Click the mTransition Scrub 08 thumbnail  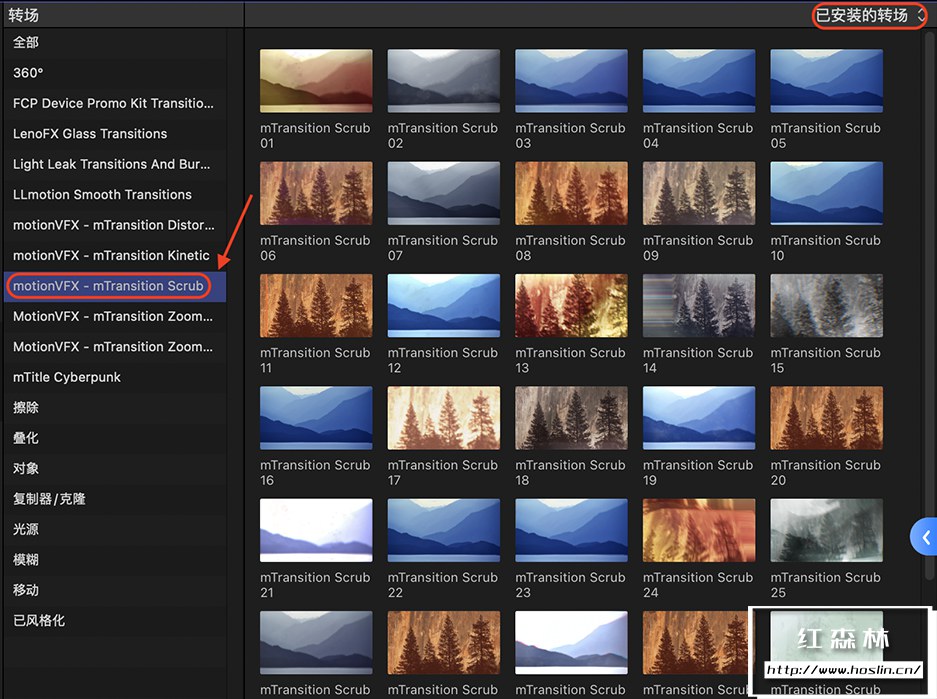pos(571,193)
